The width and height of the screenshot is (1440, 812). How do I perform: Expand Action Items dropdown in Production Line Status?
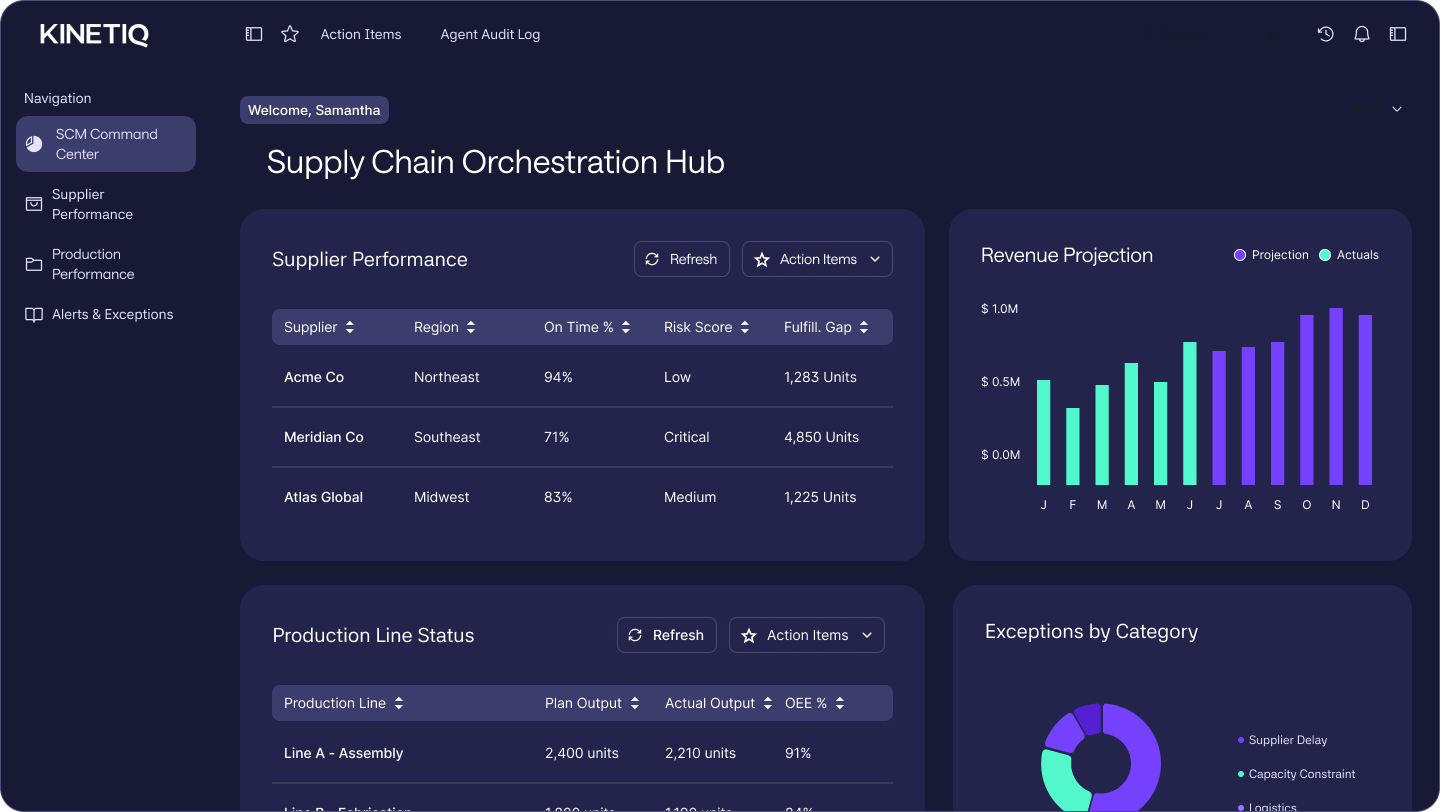[x=807, y=635]
